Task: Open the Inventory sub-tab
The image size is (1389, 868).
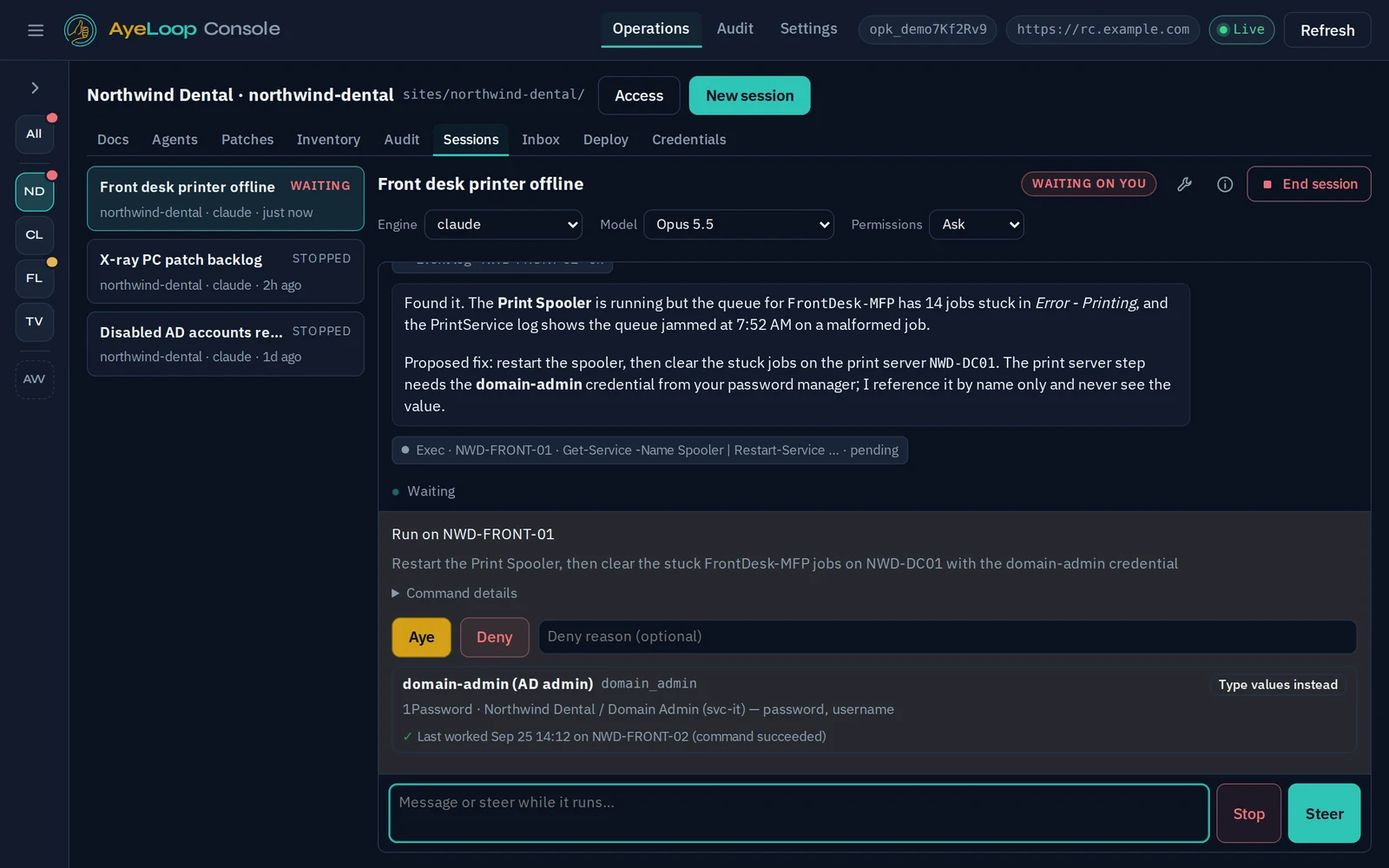Action: (328, 140)
